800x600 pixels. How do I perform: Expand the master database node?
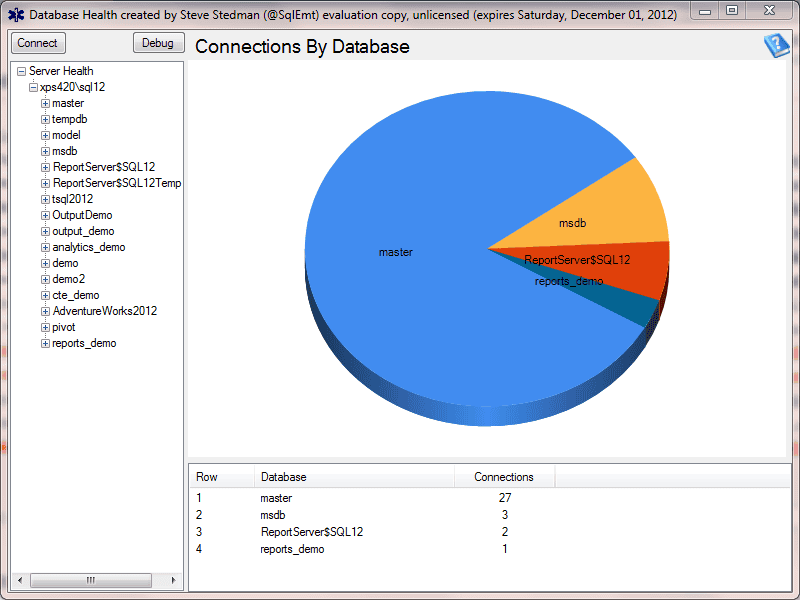click(x=45, y=104)
